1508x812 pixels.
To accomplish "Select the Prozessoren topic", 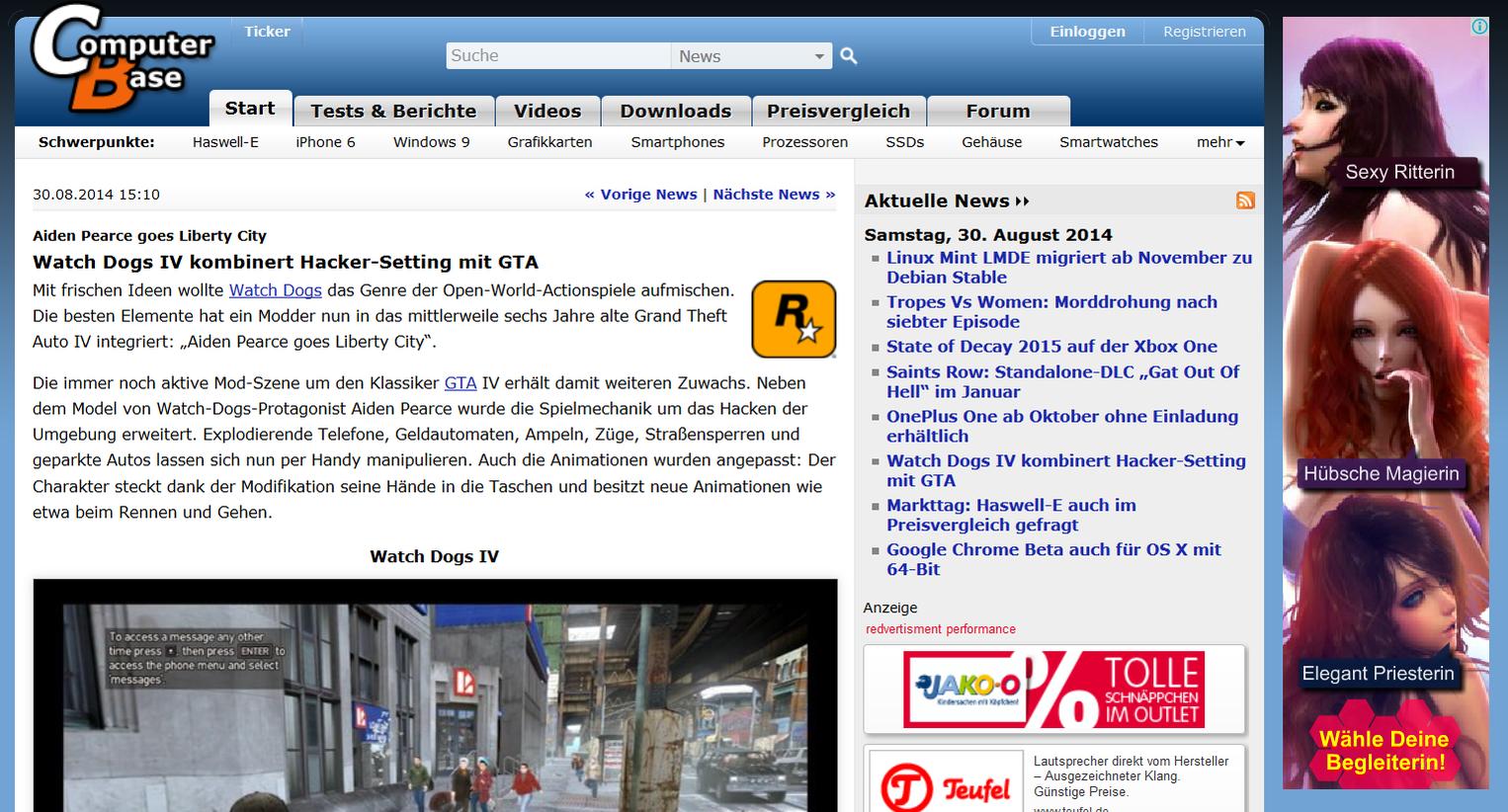I will click(805, 142).
